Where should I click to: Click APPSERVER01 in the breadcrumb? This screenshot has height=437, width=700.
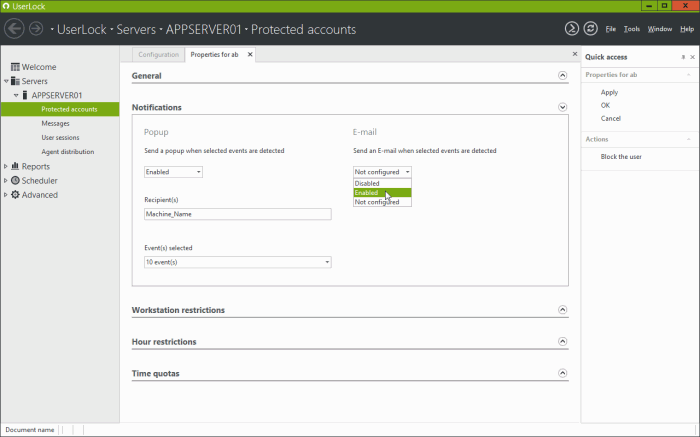pyautogui.click(x=204, y=29)
